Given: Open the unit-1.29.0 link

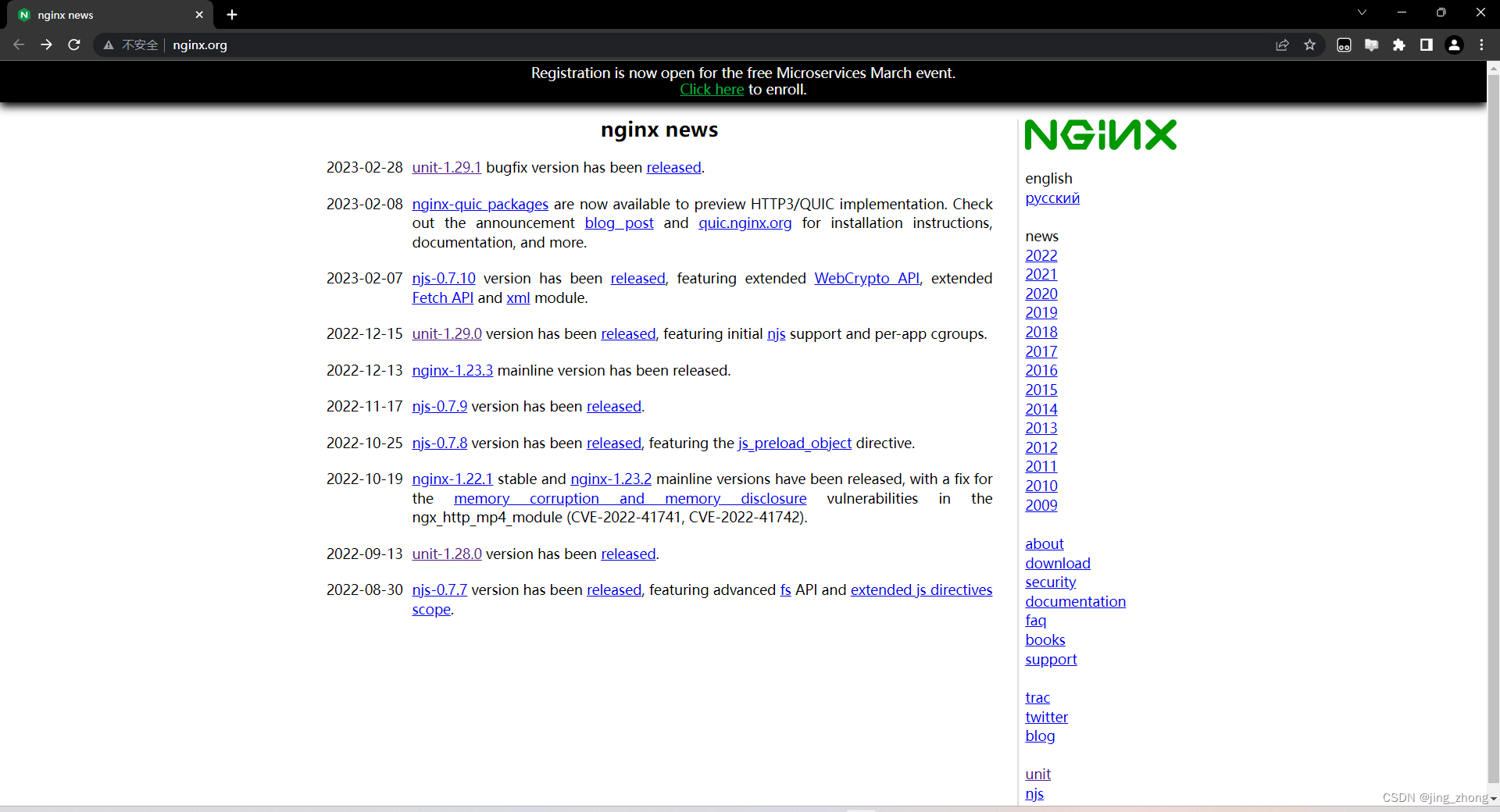Looking at the screenshot, I should (446, 334).
